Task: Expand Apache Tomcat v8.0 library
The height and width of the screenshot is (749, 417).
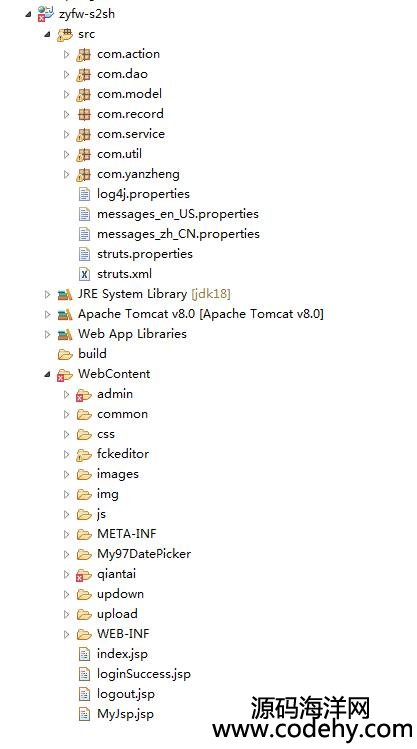Action: (47, 314)
